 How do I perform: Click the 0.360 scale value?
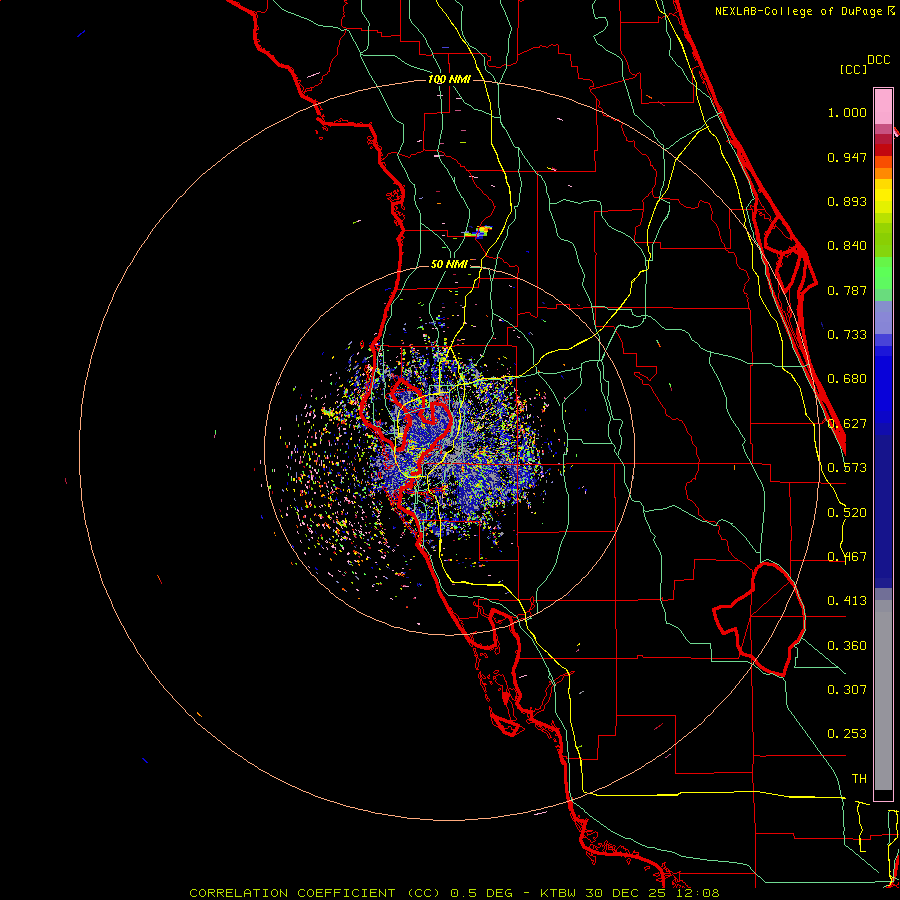[847, 646]
